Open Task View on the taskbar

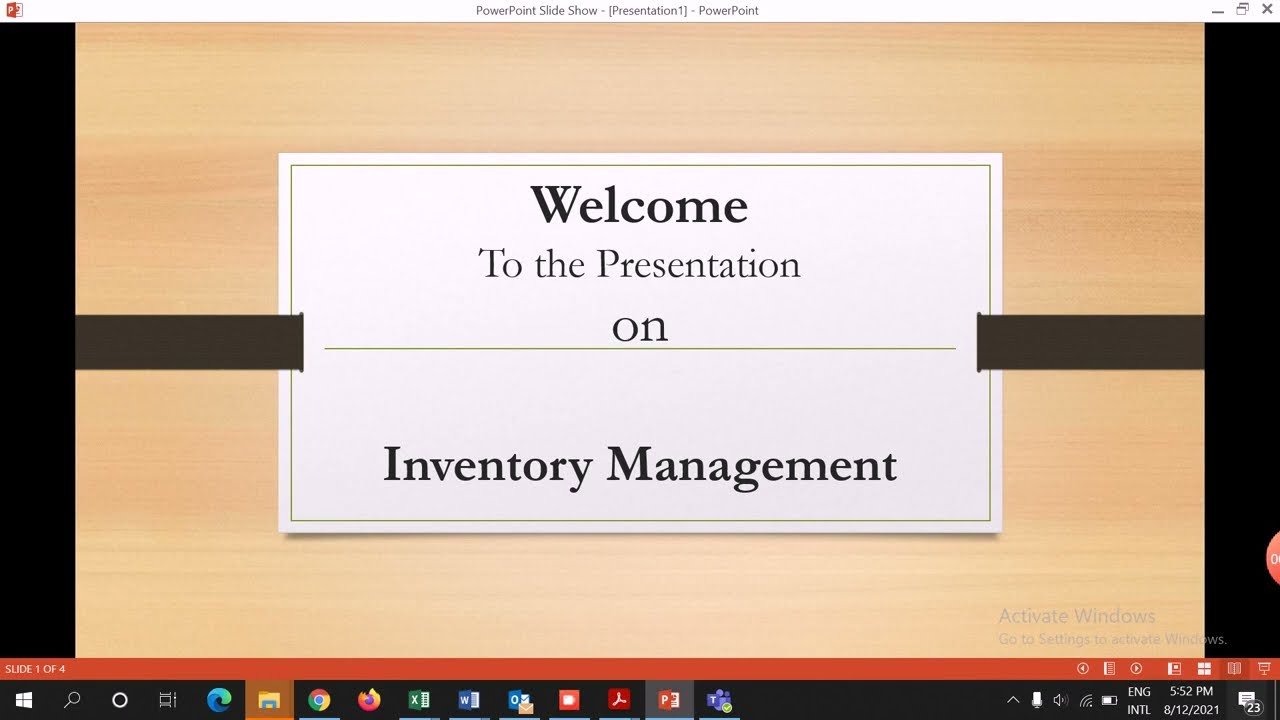(x=168, y=700)
